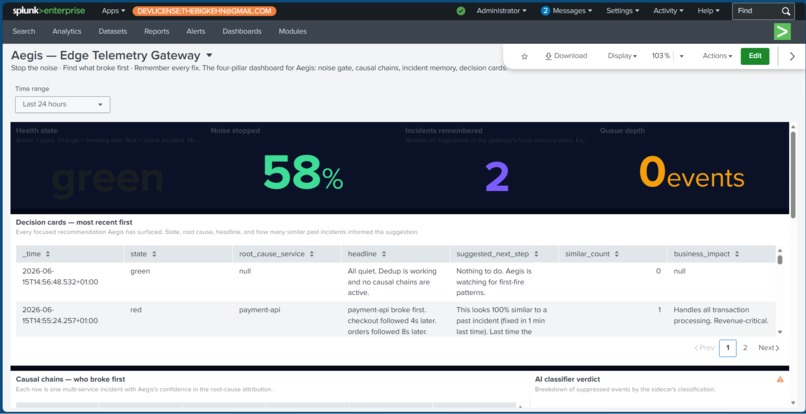This screenshot has width=806, height=414.
Task: Click the red state cell
Action: coord(136,310)
